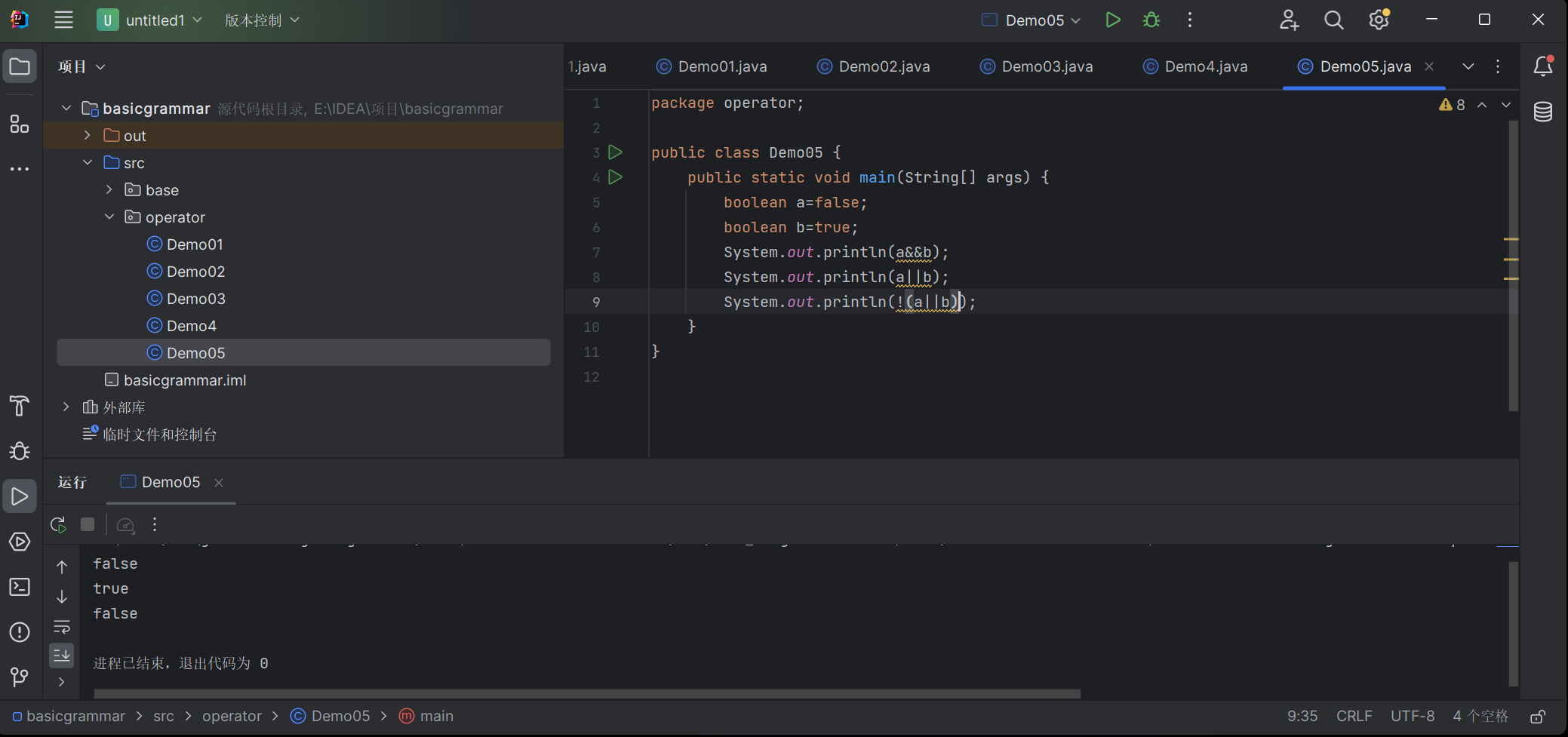Image resolution: width=1568 pixels, height=737 pixels.
Task: Open the UTF-8 encoding selector
Action: click(1413, 716)
